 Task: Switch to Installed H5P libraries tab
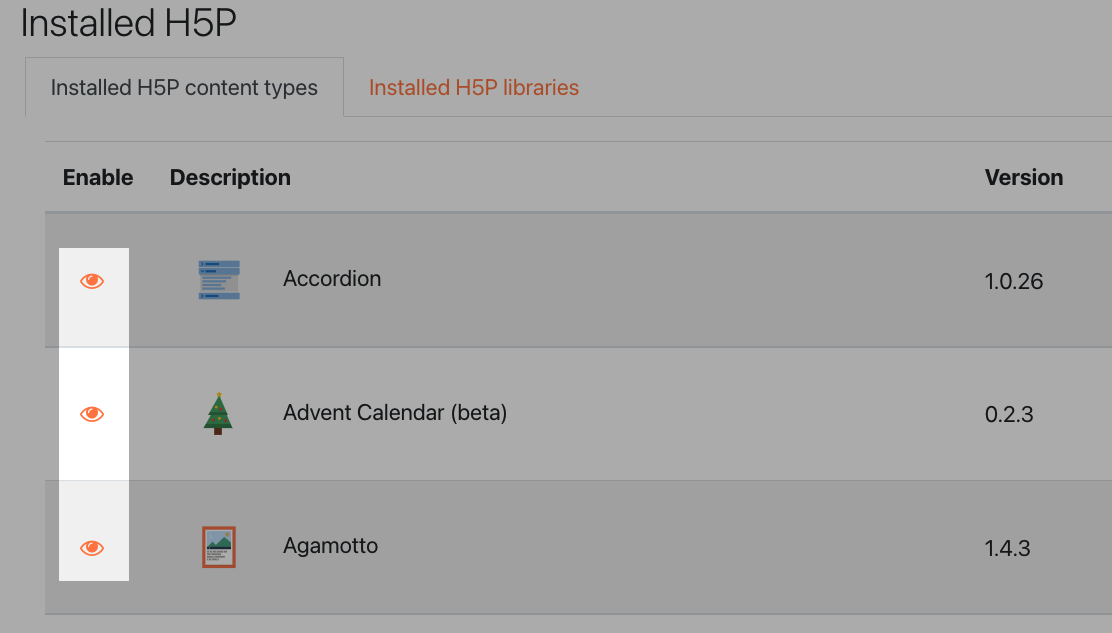tap(474, 87)
